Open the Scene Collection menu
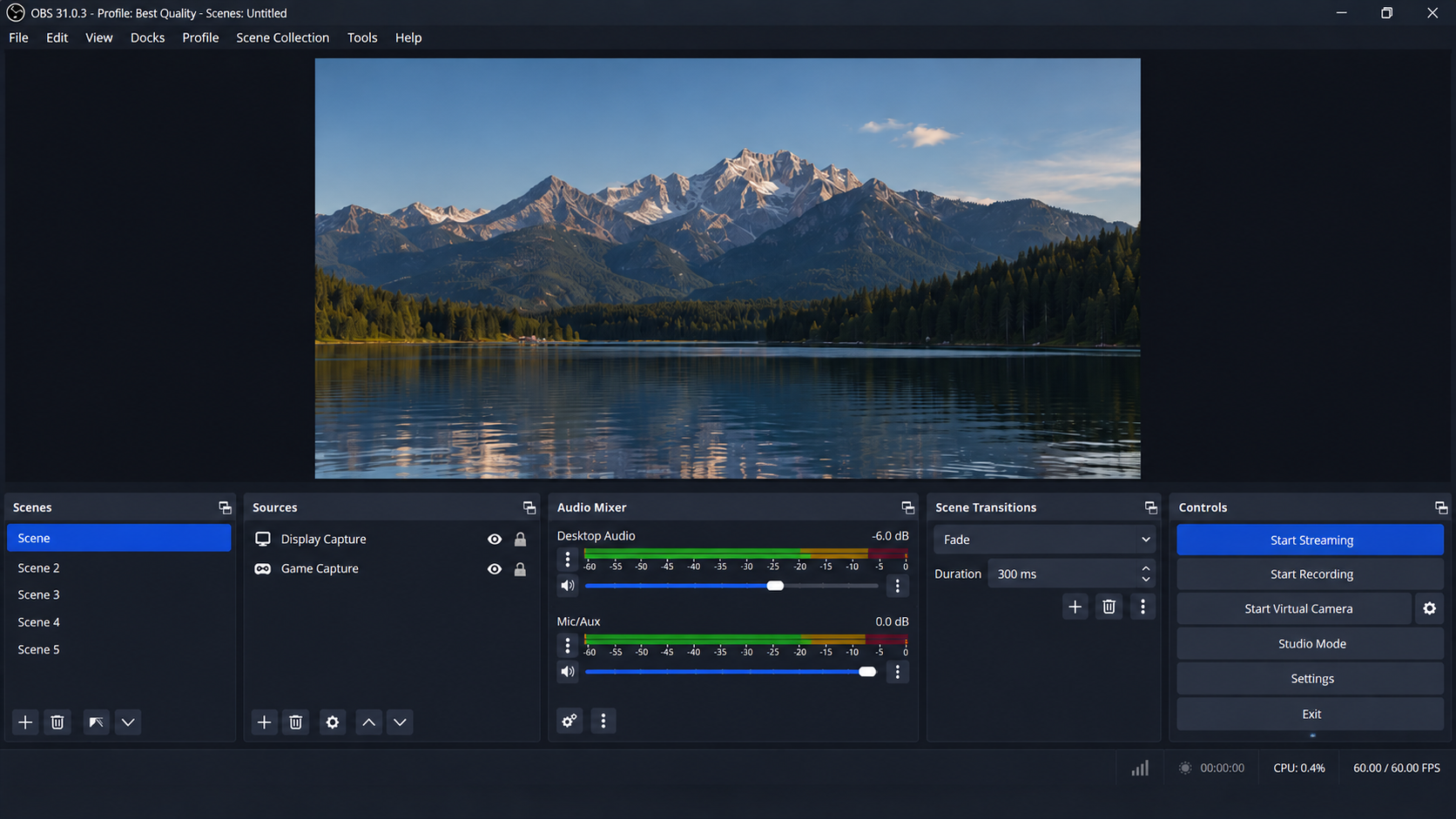1456x819 pixels. tap(282, 37)
